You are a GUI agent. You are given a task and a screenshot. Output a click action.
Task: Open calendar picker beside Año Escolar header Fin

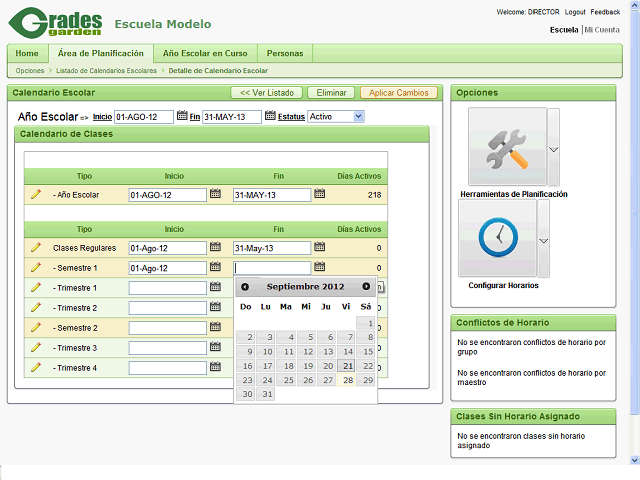pos(270,116)
